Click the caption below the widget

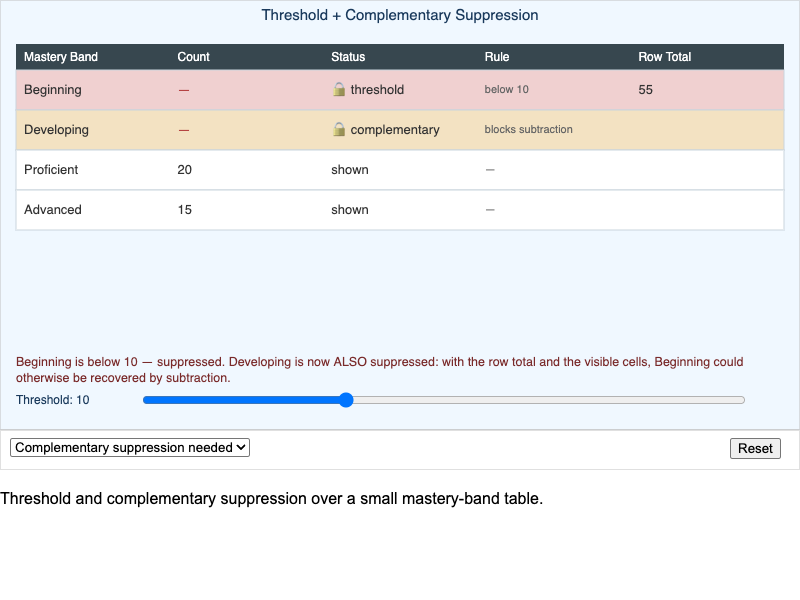tap(271, 498)
